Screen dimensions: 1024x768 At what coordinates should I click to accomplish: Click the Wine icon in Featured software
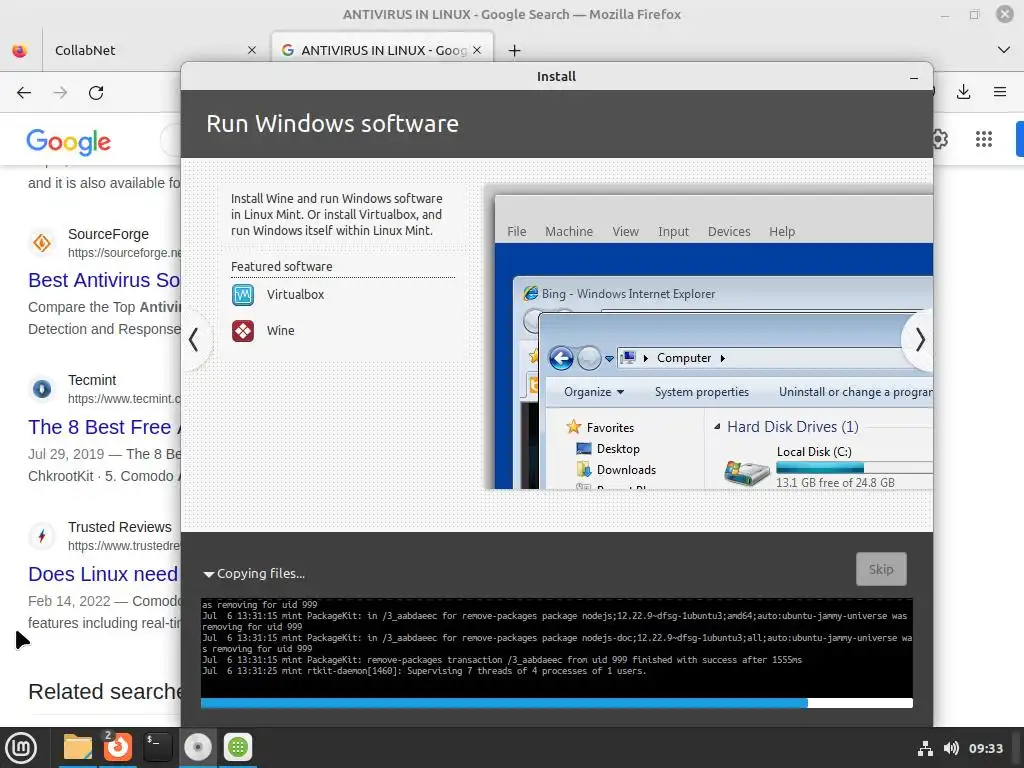(243, 330)
